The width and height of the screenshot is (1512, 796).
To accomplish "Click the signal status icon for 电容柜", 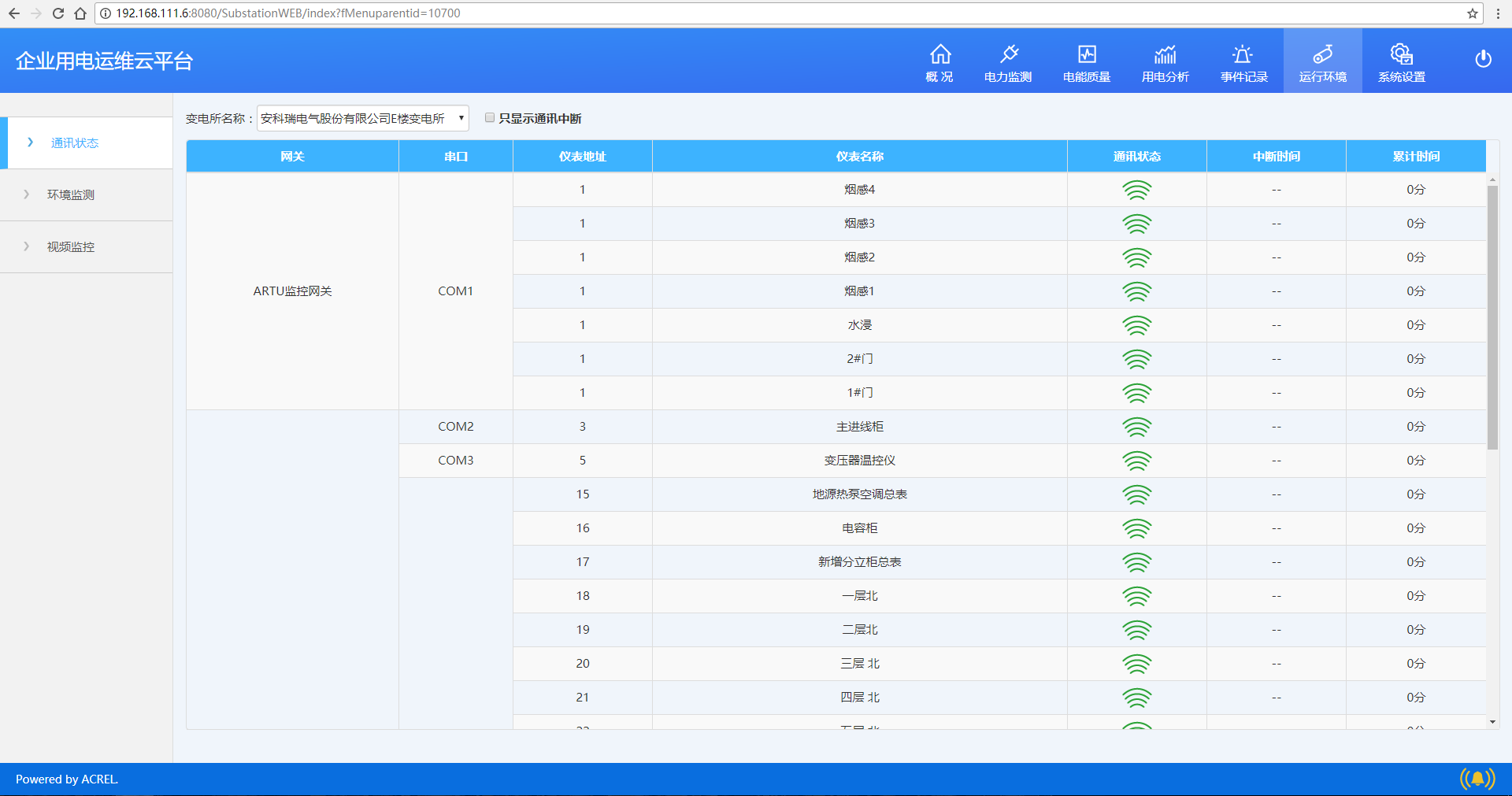I will tap(1137, 528).
